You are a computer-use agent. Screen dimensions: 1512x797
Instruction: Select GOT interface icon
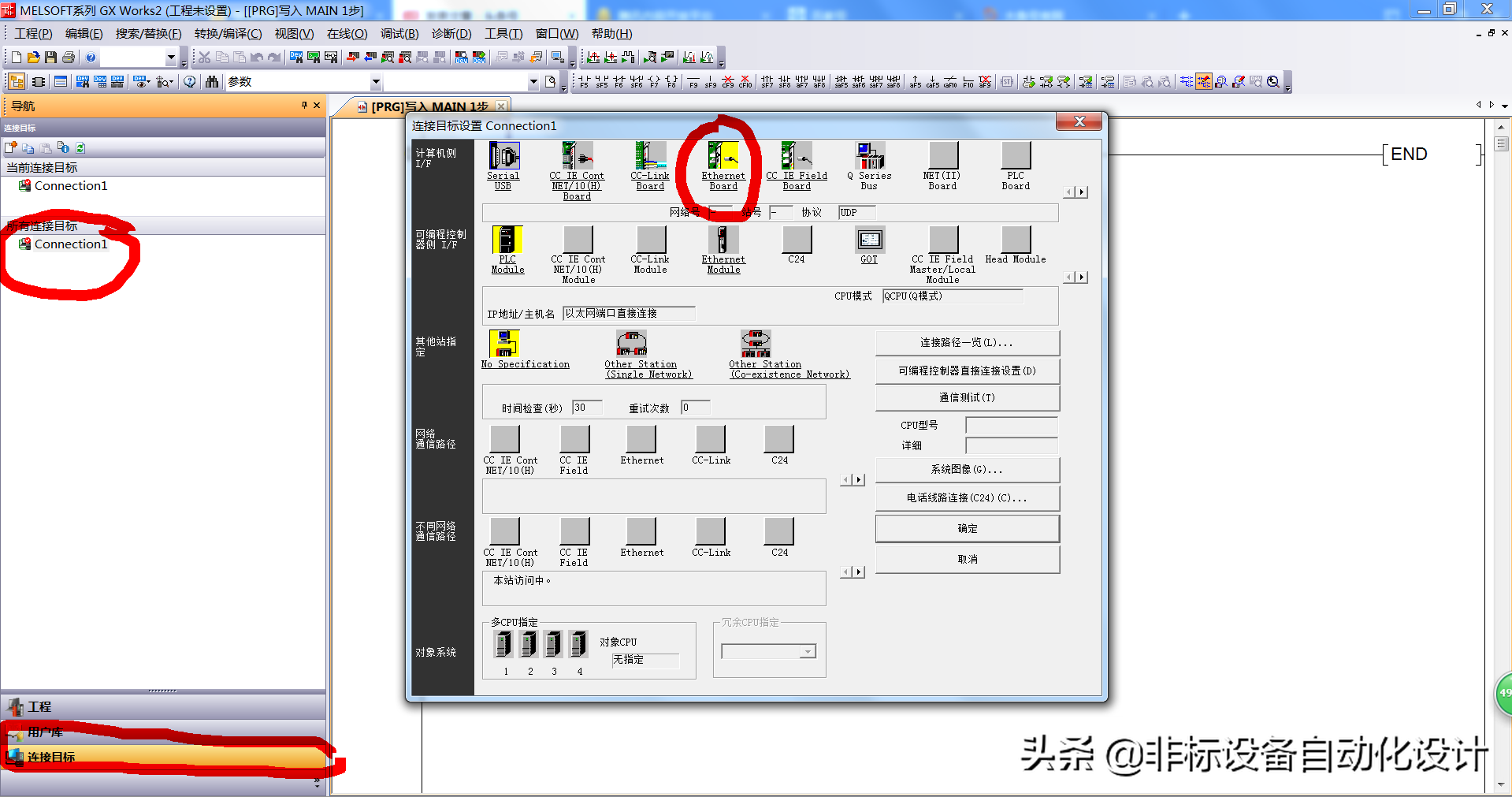coord(870,240)
